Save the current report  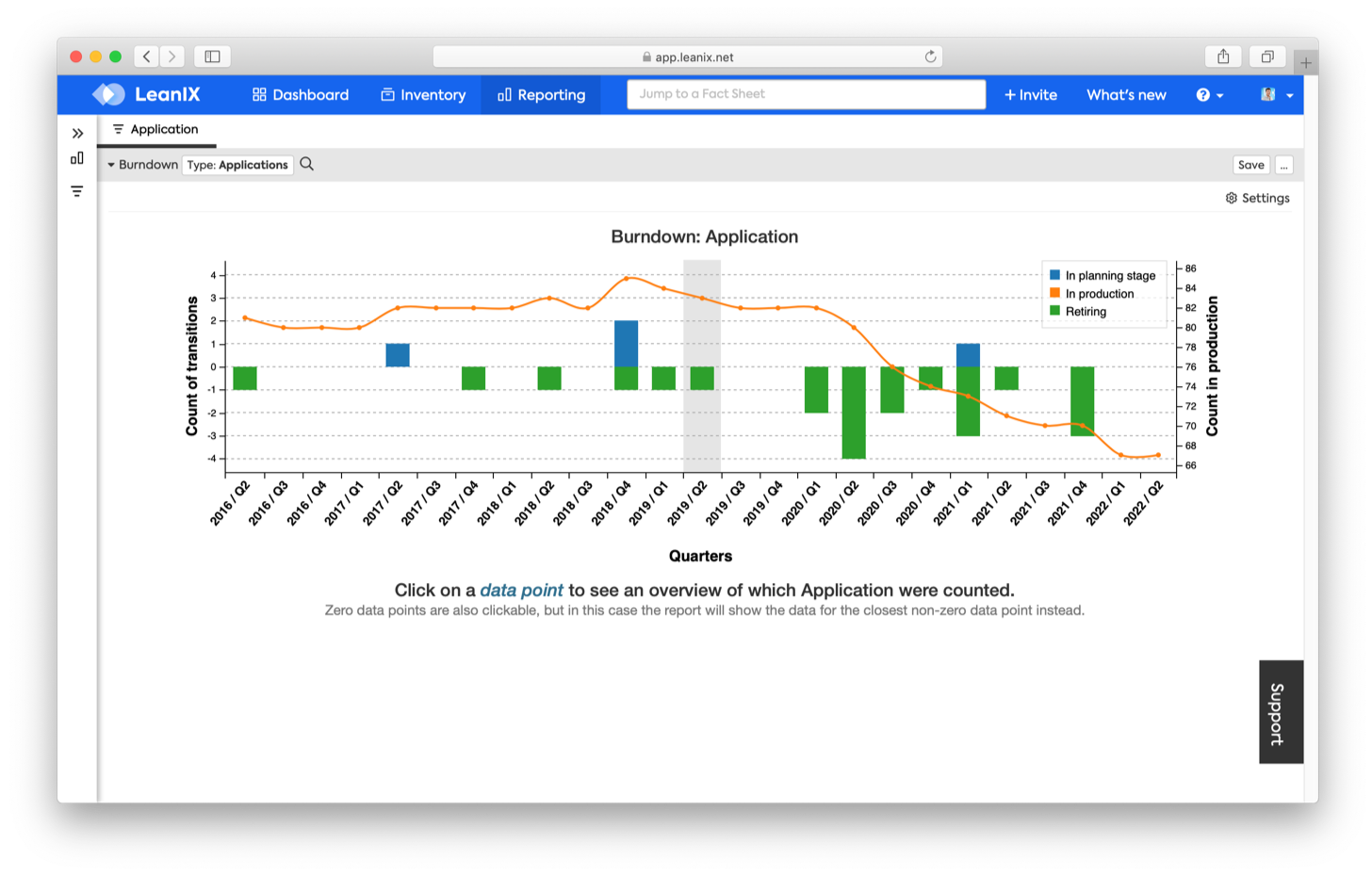point(1250,165)
